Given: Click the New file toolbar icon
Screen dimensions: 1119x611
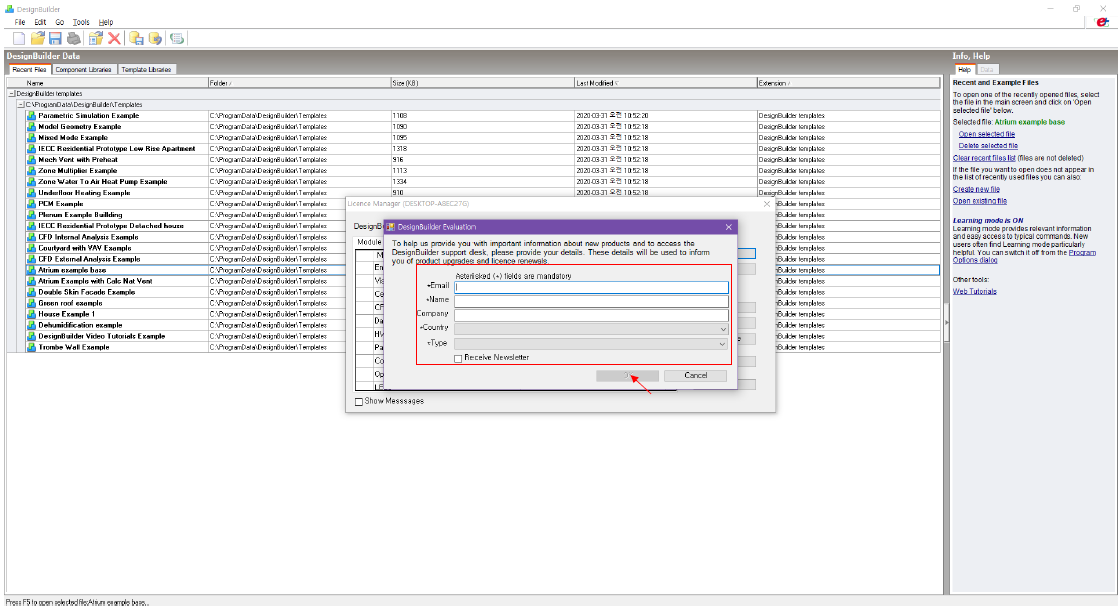Looking at the screenshot, I should tap(19, 39).
